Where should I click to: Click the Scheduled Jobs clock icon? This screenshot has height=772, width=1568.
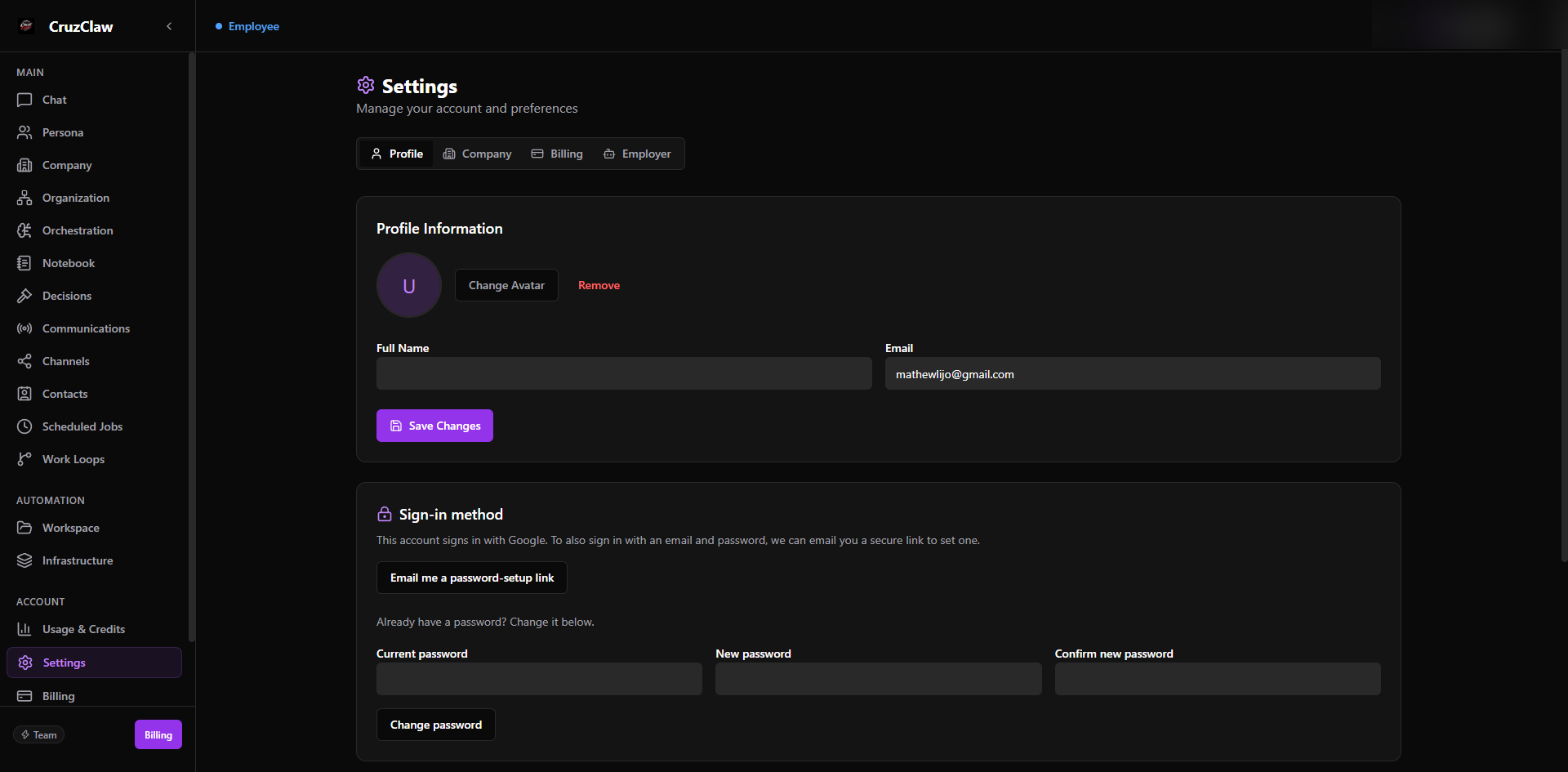click(24, 426)
